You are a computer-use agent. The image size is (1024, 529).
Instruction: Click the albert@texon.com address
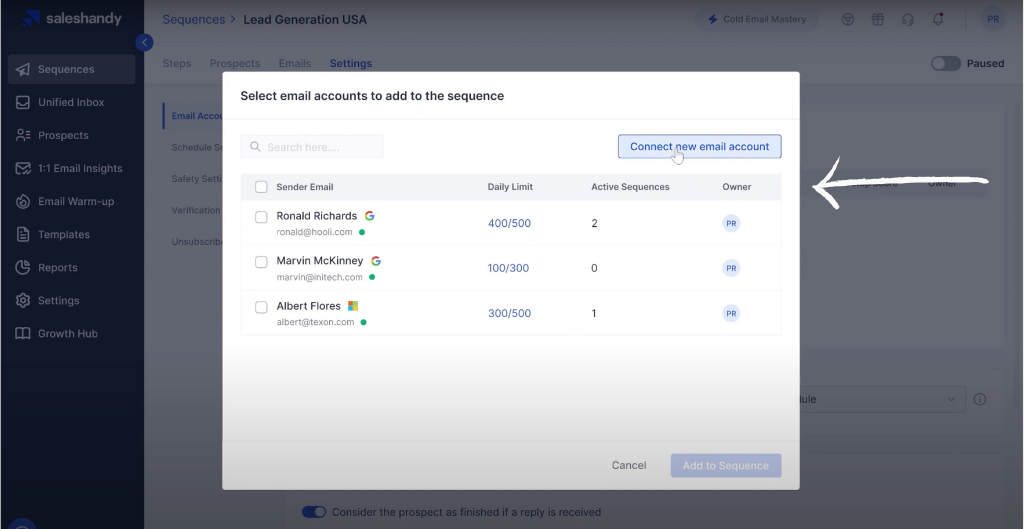click(315, 322)
